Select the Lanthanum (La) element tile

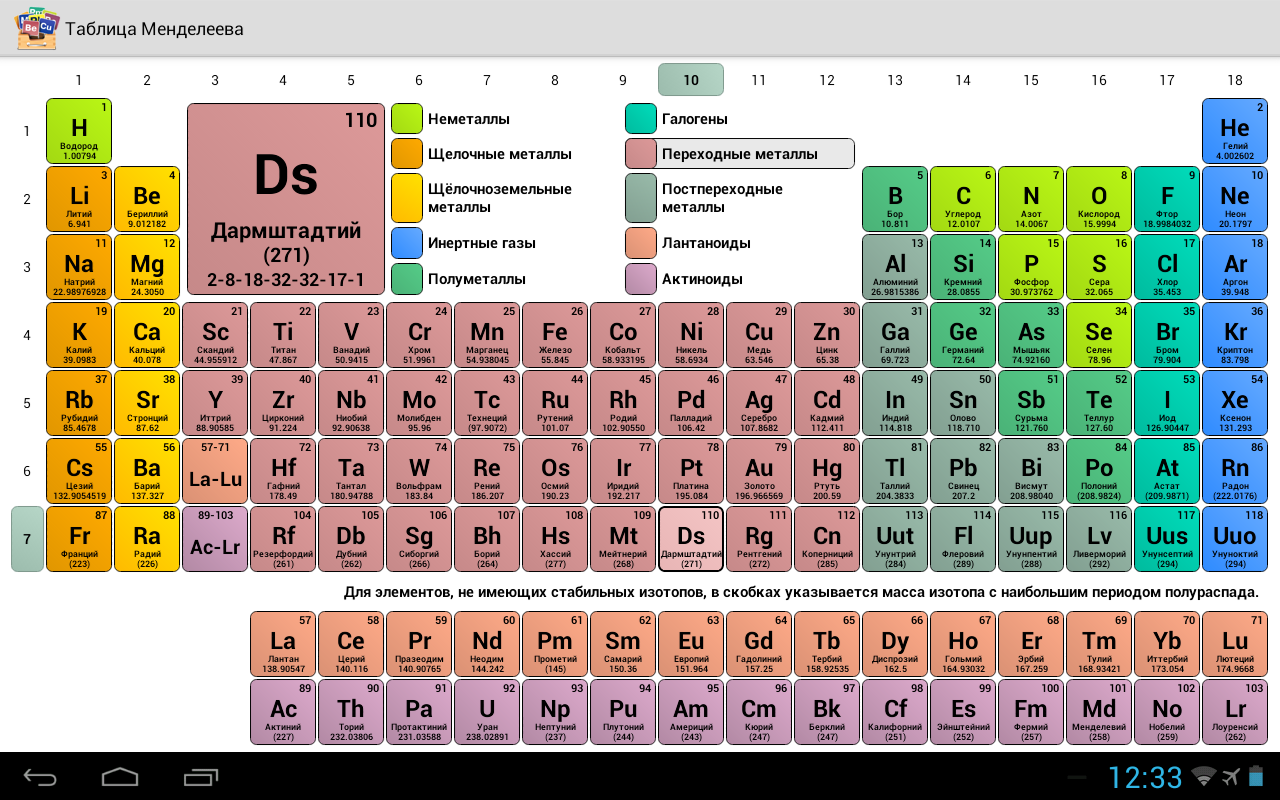tap(283, 644)
